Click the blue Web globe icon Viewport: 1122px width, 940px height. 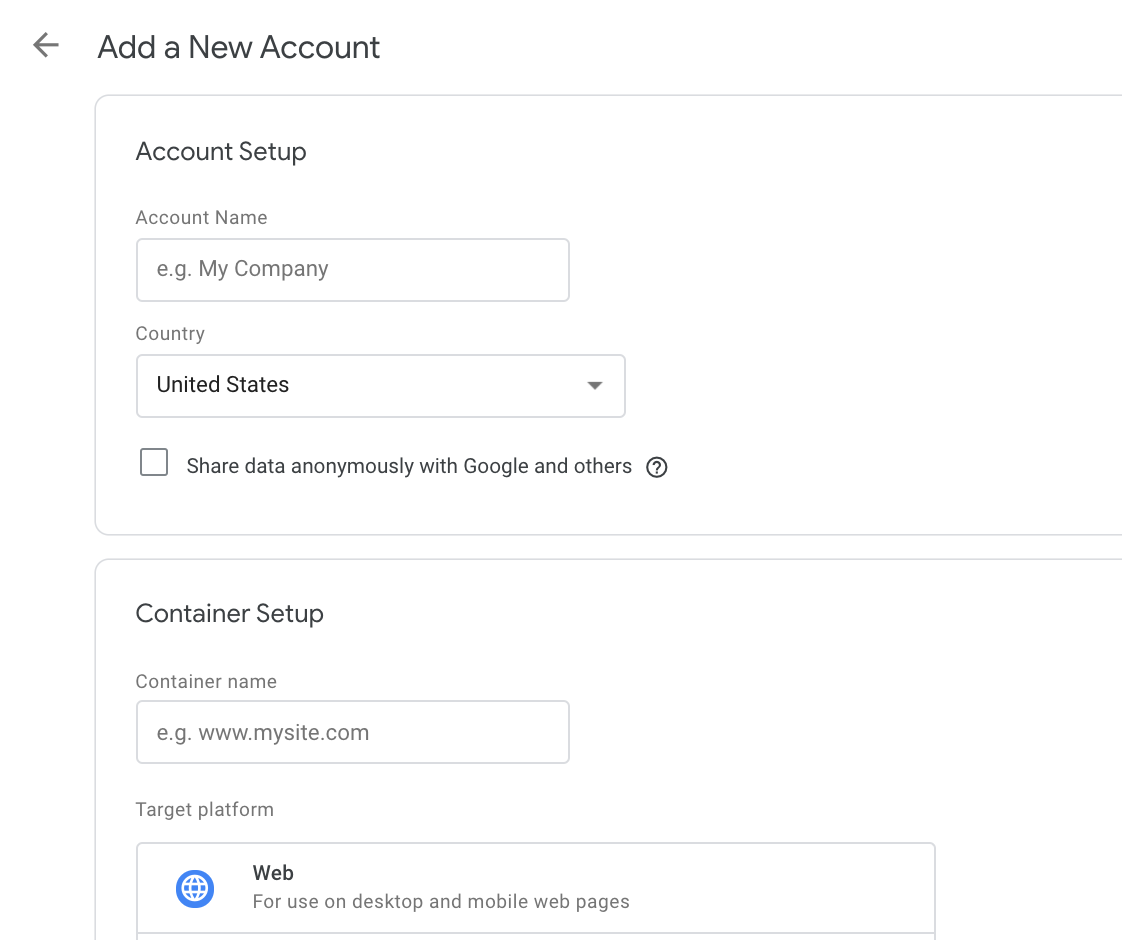[195, 888]
